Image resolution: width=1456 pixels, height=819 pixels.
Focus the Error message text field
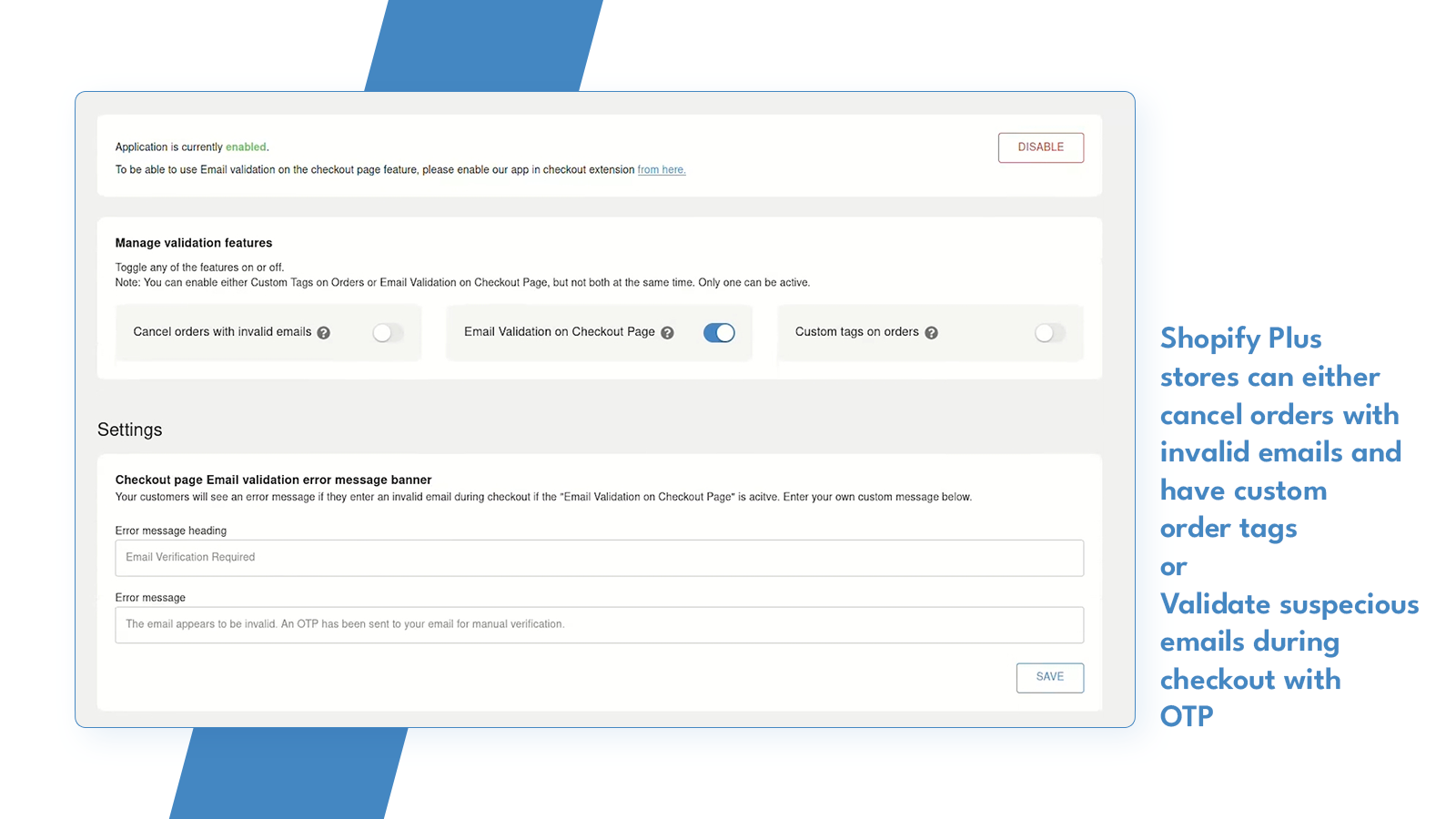599,625
